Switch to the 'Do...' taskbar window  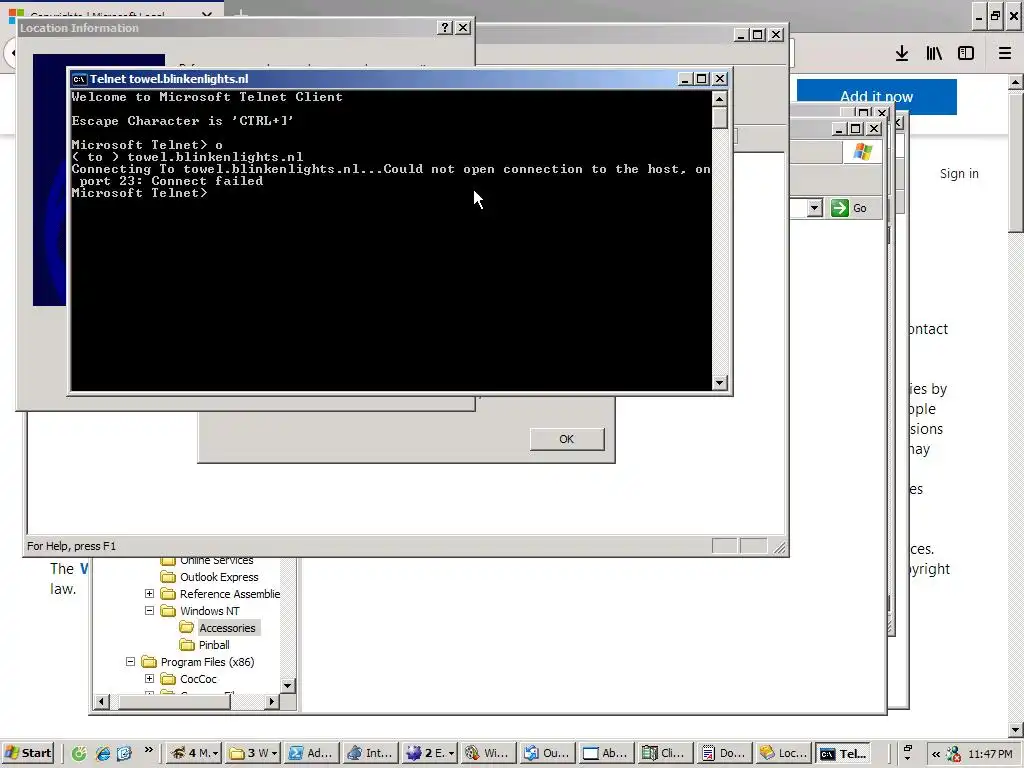(x=722, y=753)
